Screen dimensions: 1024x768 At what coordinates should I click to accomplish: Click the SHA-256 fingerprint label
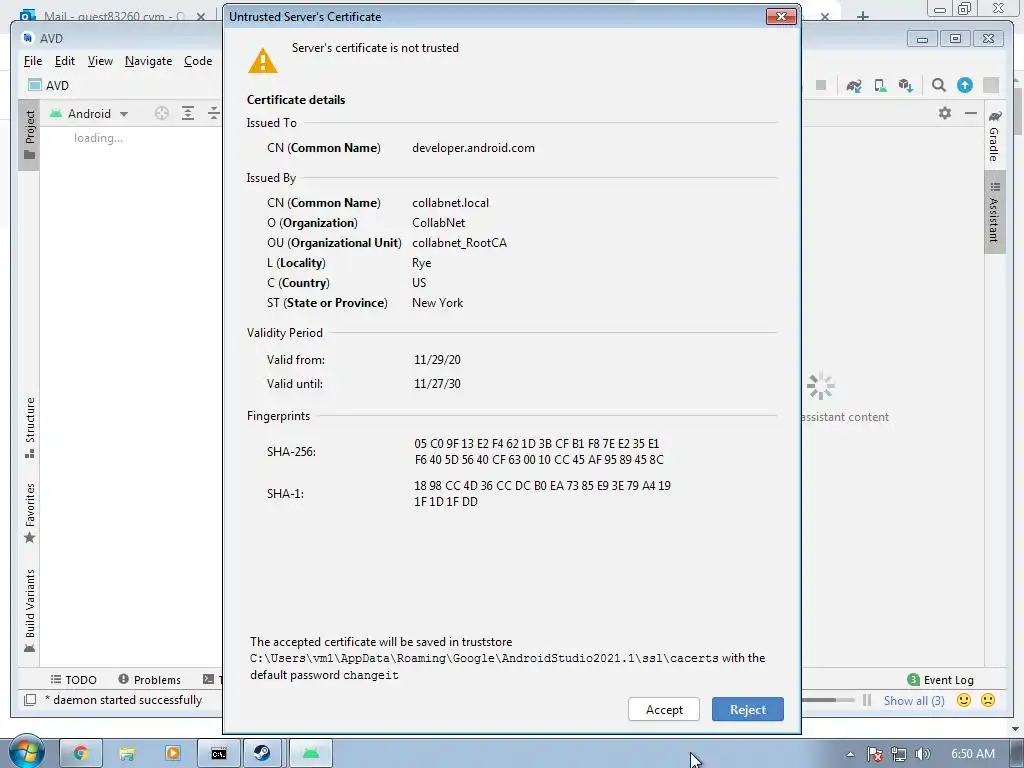coord(291,452)
